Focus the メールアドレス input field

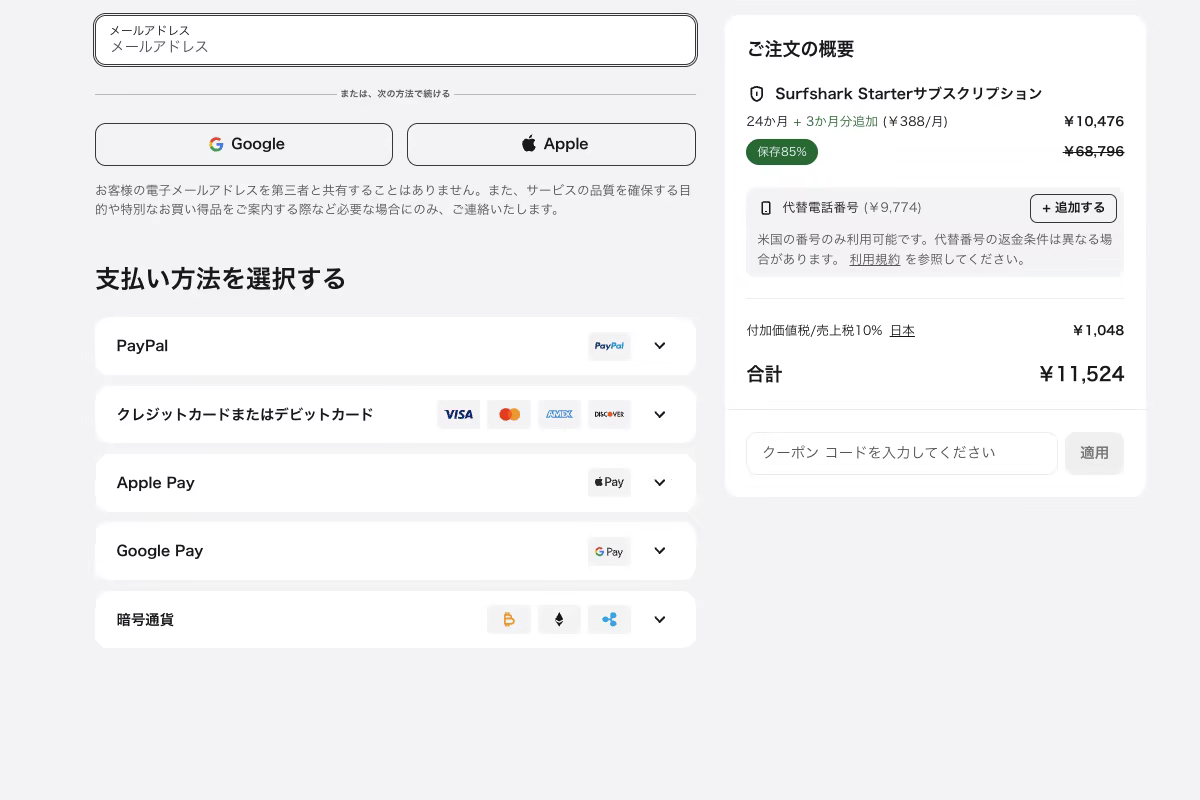[395, 40]
